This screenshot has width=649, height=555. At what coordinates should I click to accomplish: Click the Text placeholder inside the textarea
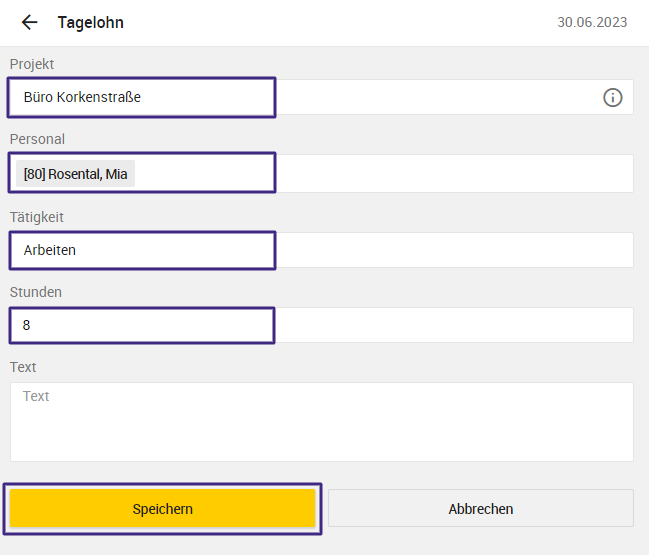pyautogui.click(x=36, y=396)
